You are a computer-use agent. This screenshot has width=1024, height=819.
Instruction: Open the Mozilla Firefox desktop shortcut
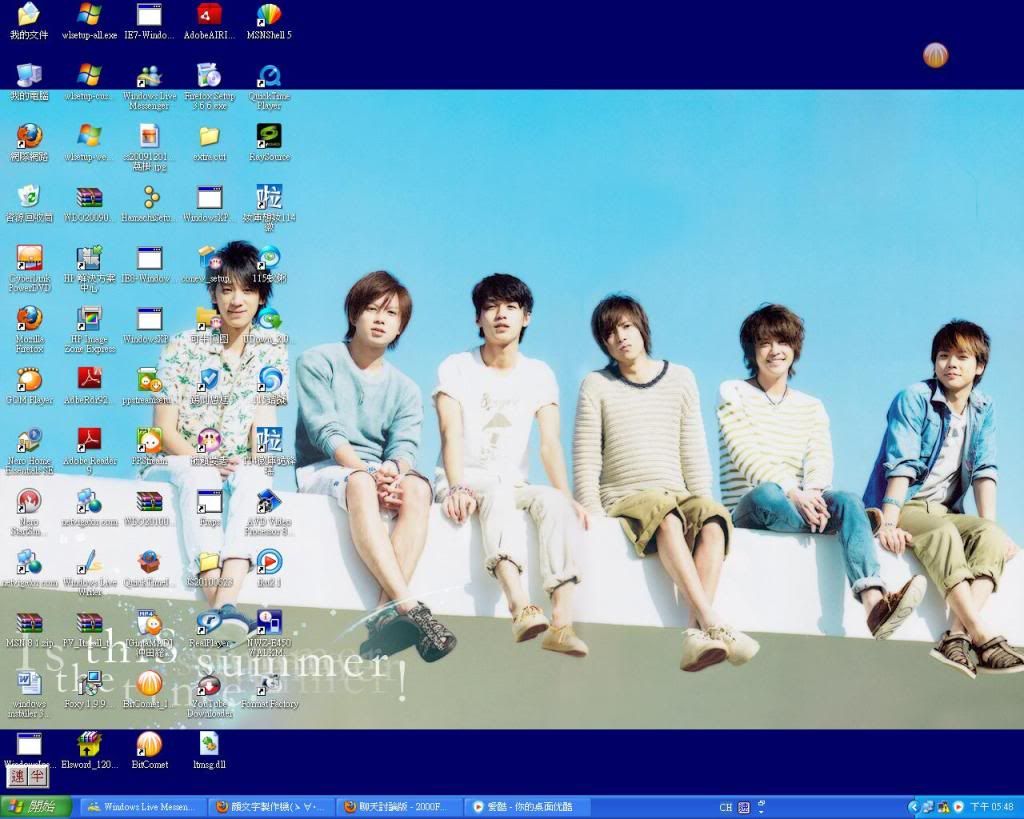(29, 320)
